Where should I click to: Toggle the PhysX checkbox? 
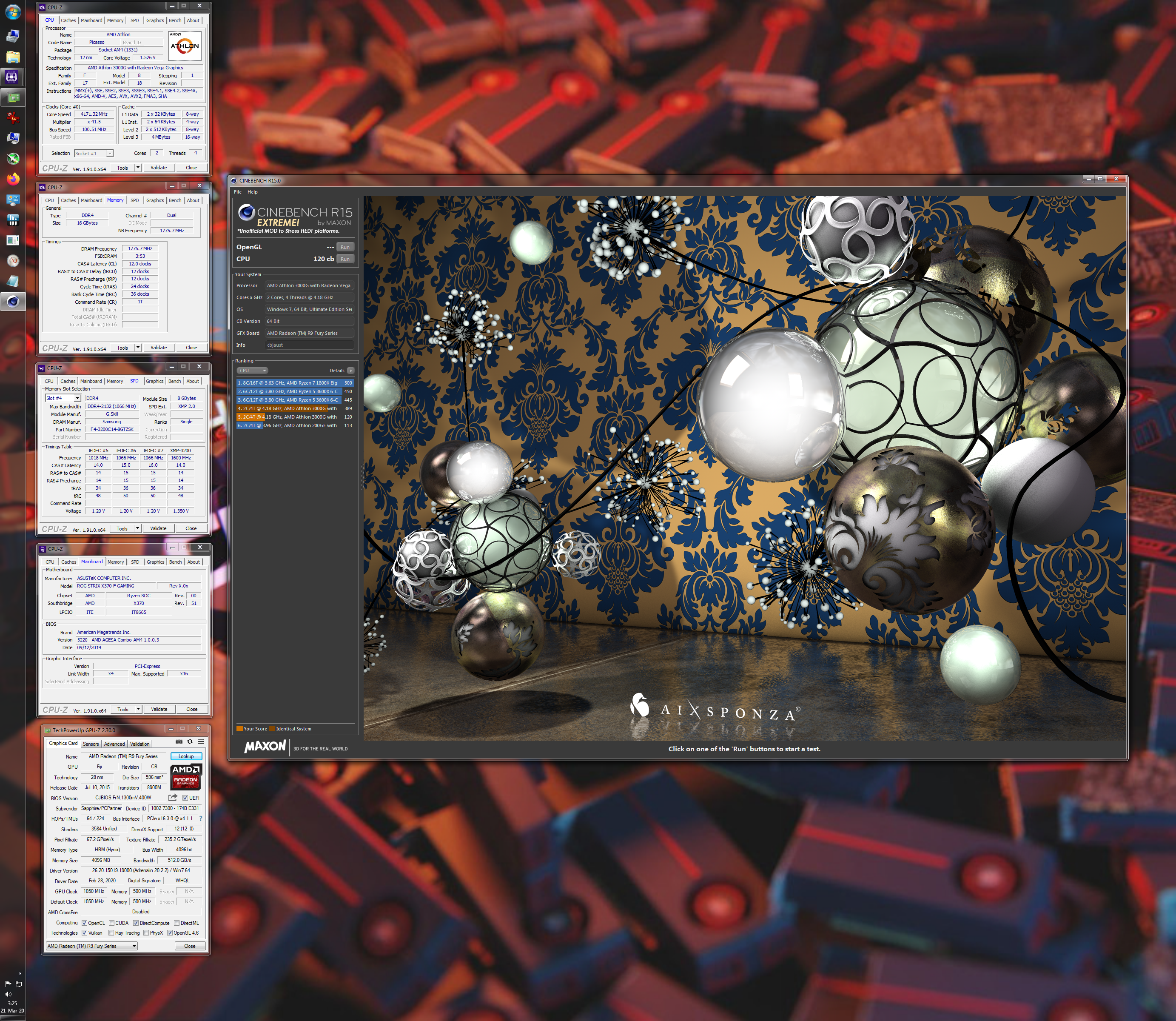(x=146, y=933)
